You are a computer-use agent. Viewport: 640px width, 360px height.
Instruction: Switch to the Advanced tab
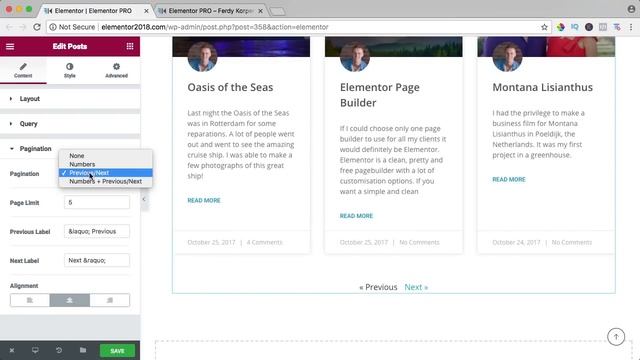(x=116, y=71)
